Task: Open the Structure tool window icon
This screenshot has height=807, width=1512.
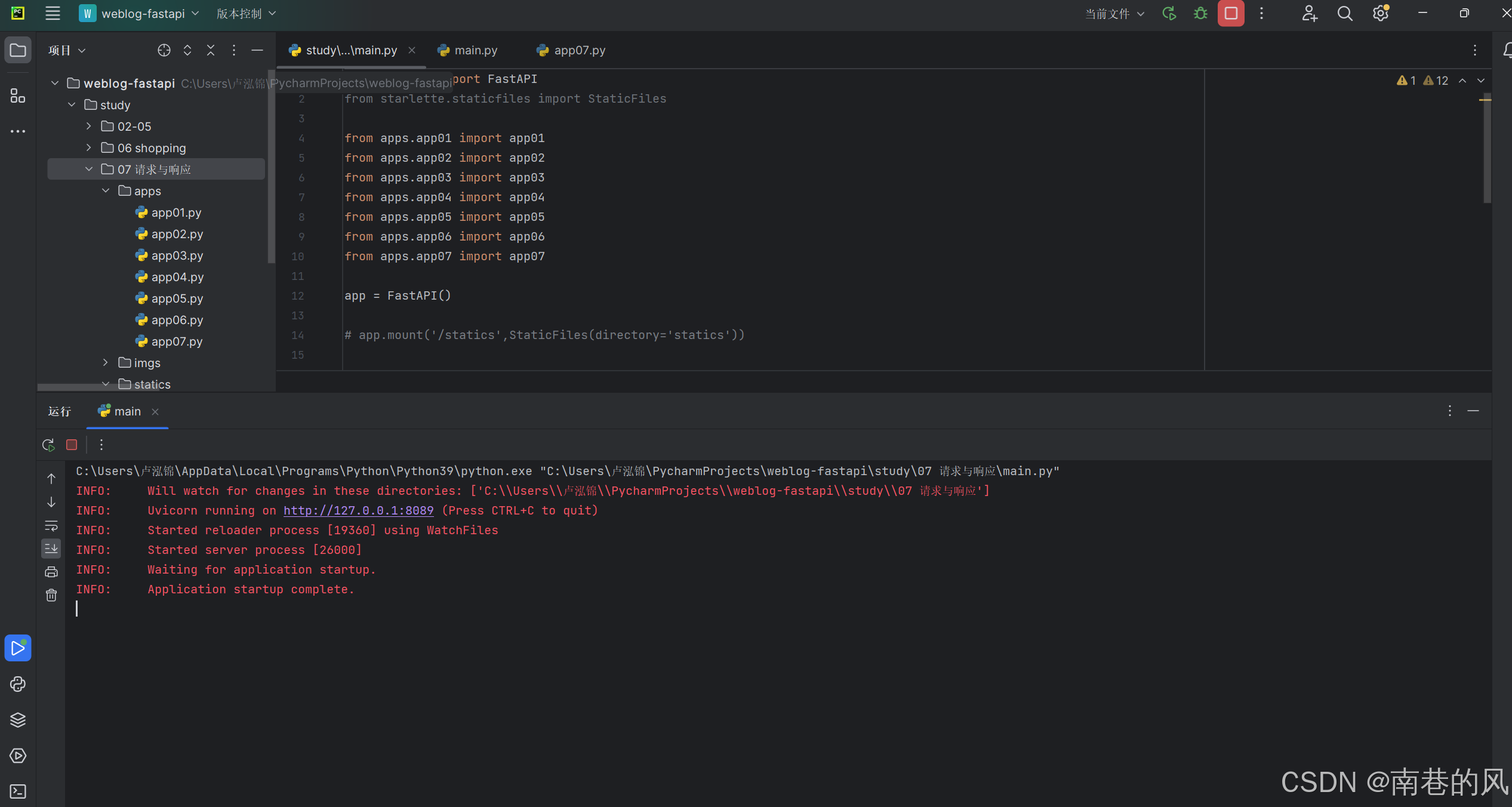Action: point(17,96)
